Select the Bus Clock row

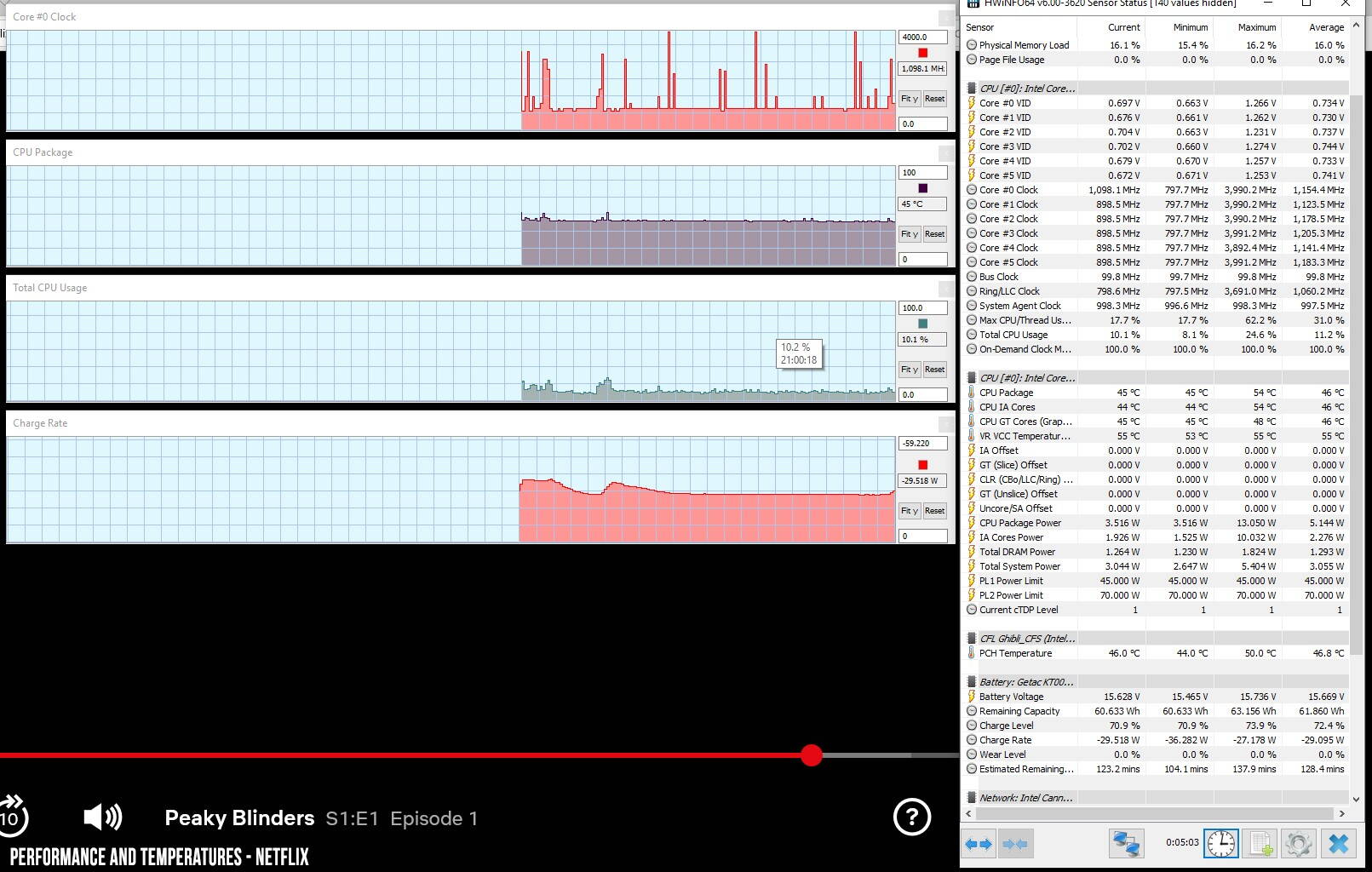(x=1157, y=277)
